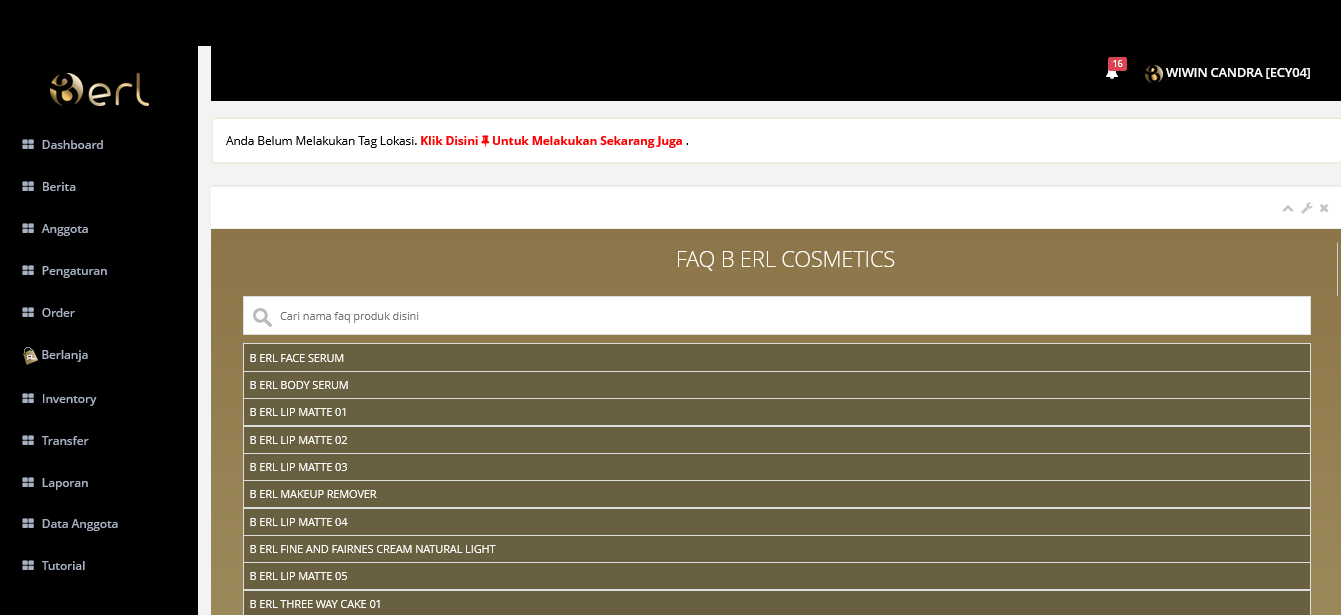
Task: Click the Dashboard grid icon in sidebar
Action: pyautogui.click(x=28, y=145)
